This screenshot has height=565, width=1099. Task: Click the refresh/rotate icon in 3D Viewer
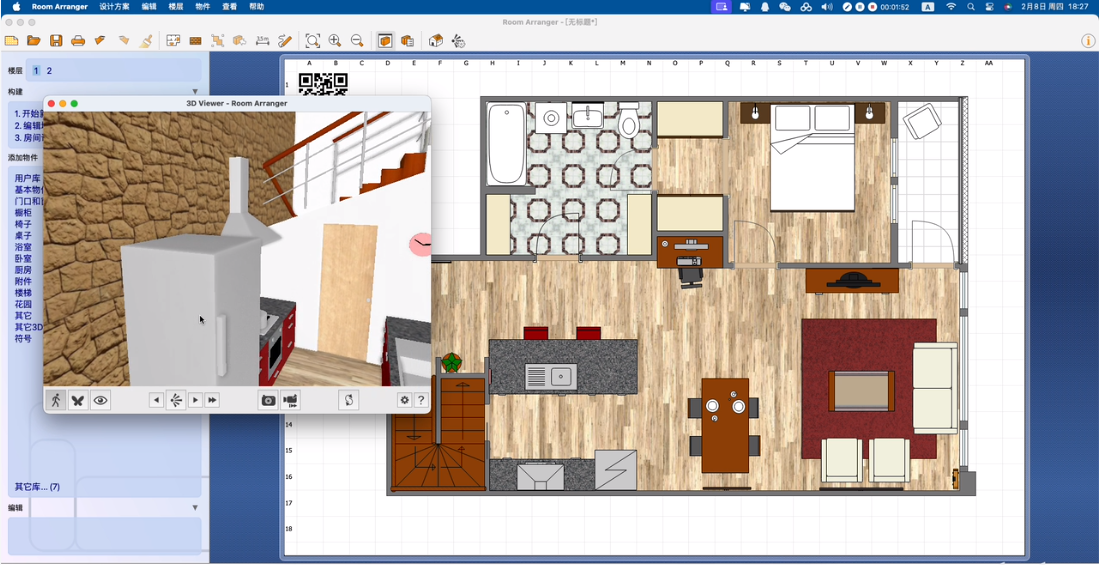349,400
